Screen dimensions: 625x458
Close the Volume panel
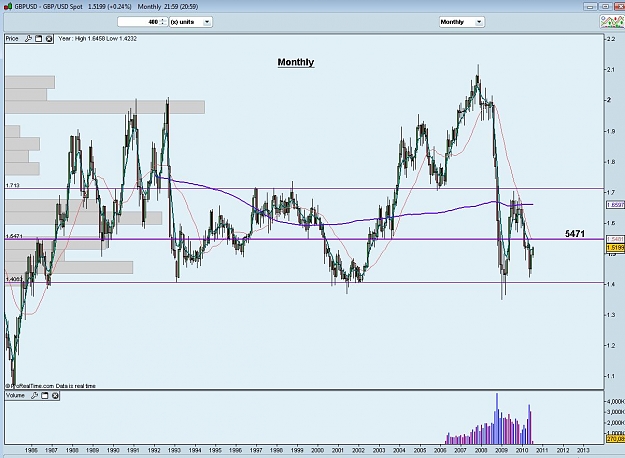point(55,395)
